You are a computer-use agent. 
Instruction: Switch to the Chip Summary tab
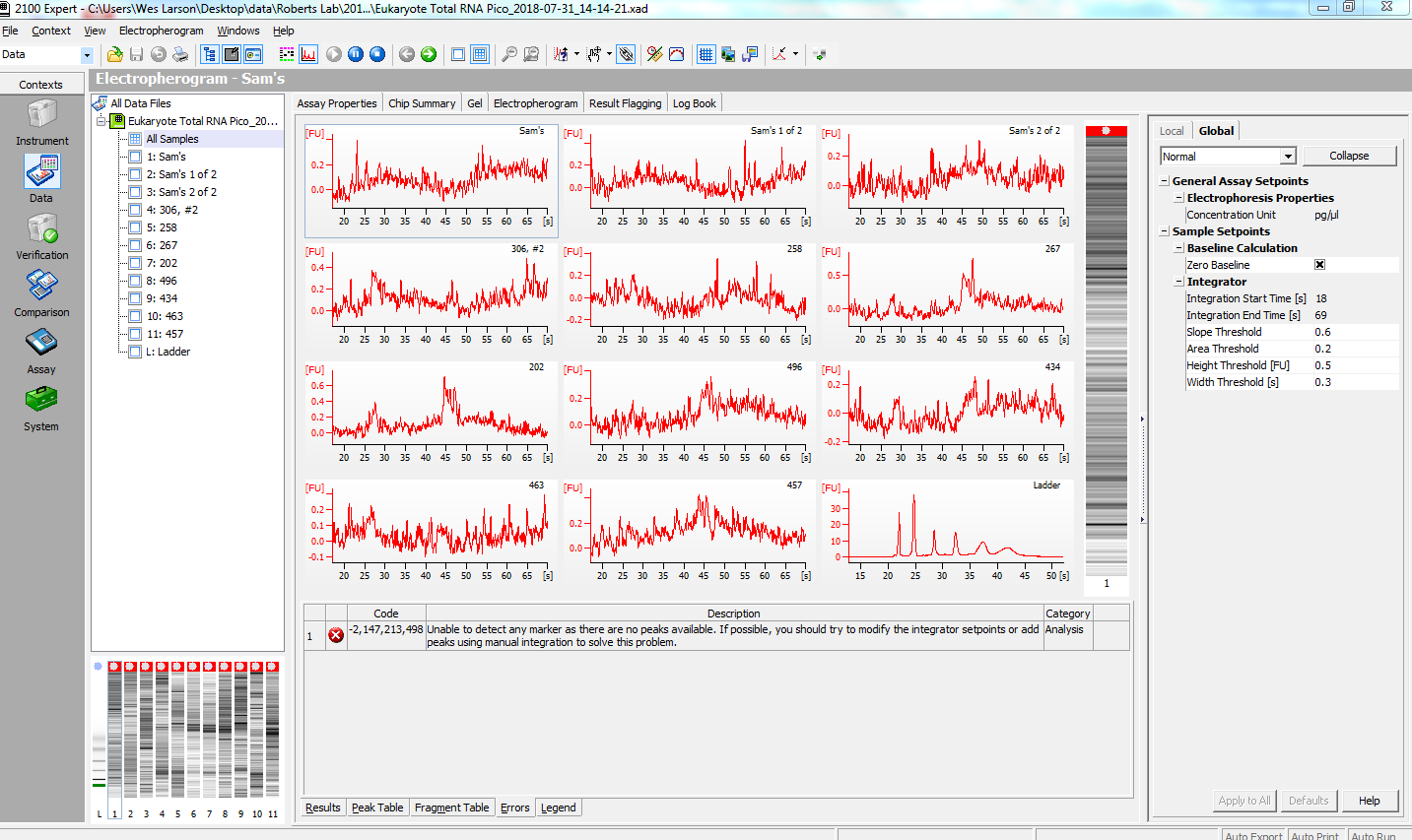point(422,103)
